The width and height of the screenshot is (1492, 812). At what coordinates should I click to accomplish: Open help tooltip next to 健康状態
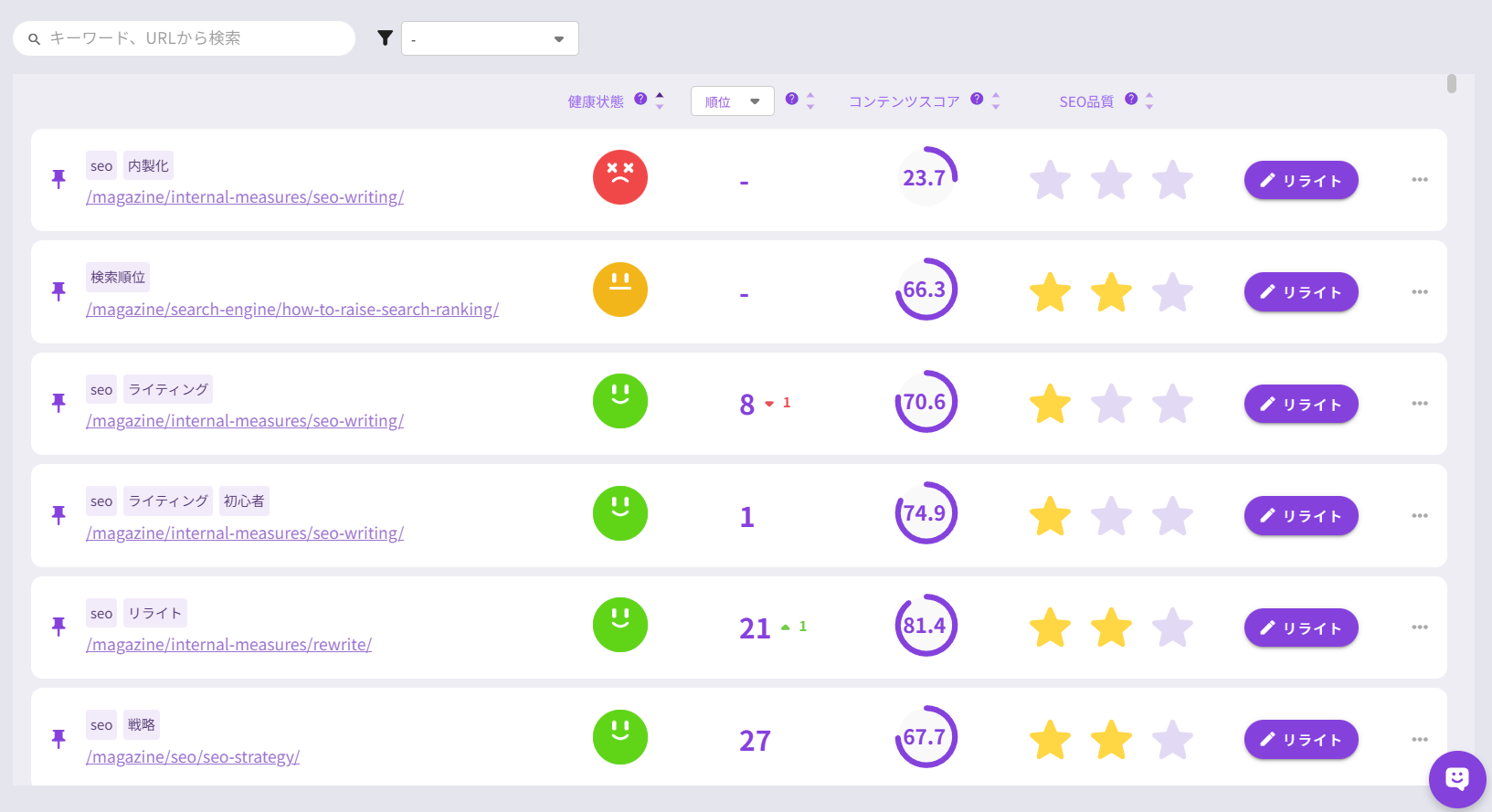[640, 100]
